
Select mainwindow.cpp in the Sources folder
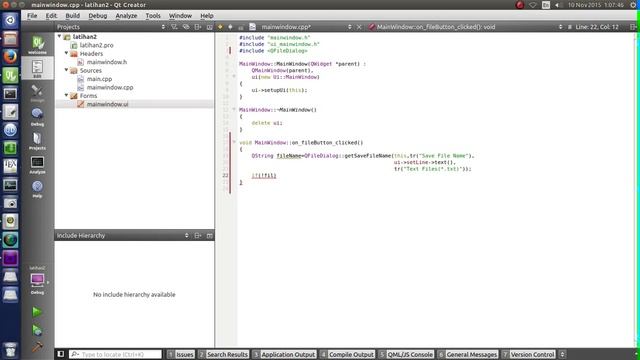110,87
